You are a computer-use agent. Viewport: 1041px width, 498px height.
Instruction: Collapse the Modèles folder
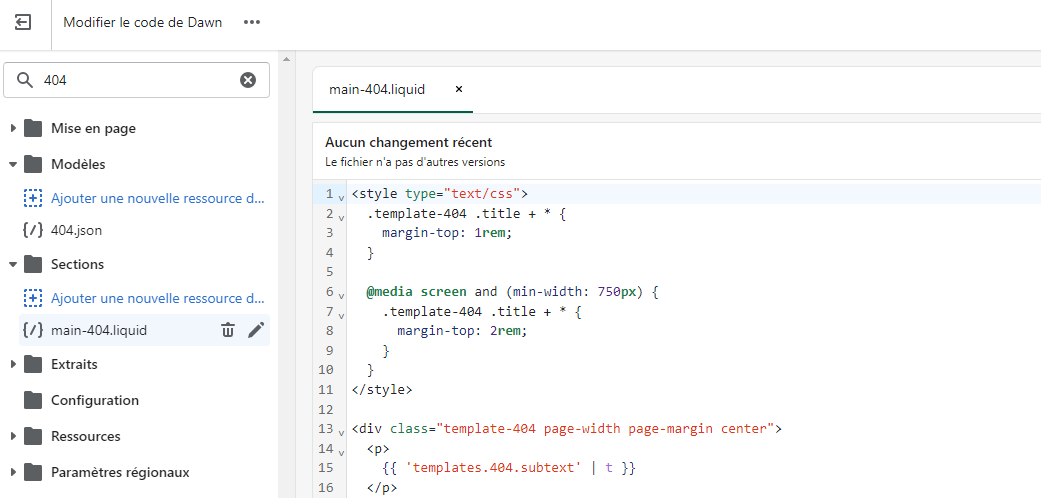click(13, 164)
